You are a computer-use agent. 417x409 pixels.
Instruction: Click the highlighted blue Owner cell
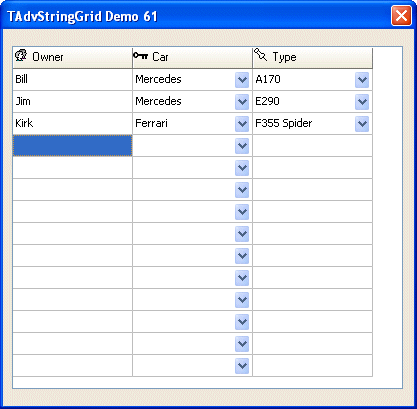tap(72, 145)
